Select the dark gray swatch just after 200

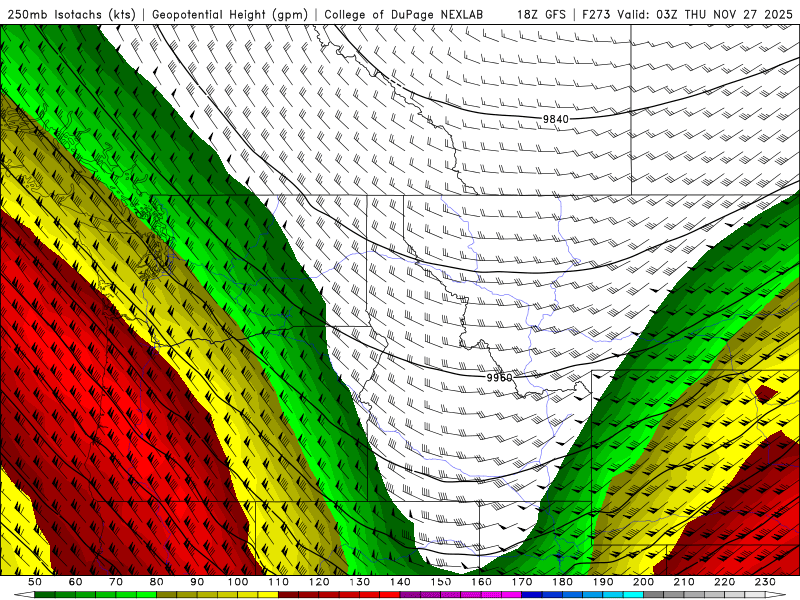point(654,594)
